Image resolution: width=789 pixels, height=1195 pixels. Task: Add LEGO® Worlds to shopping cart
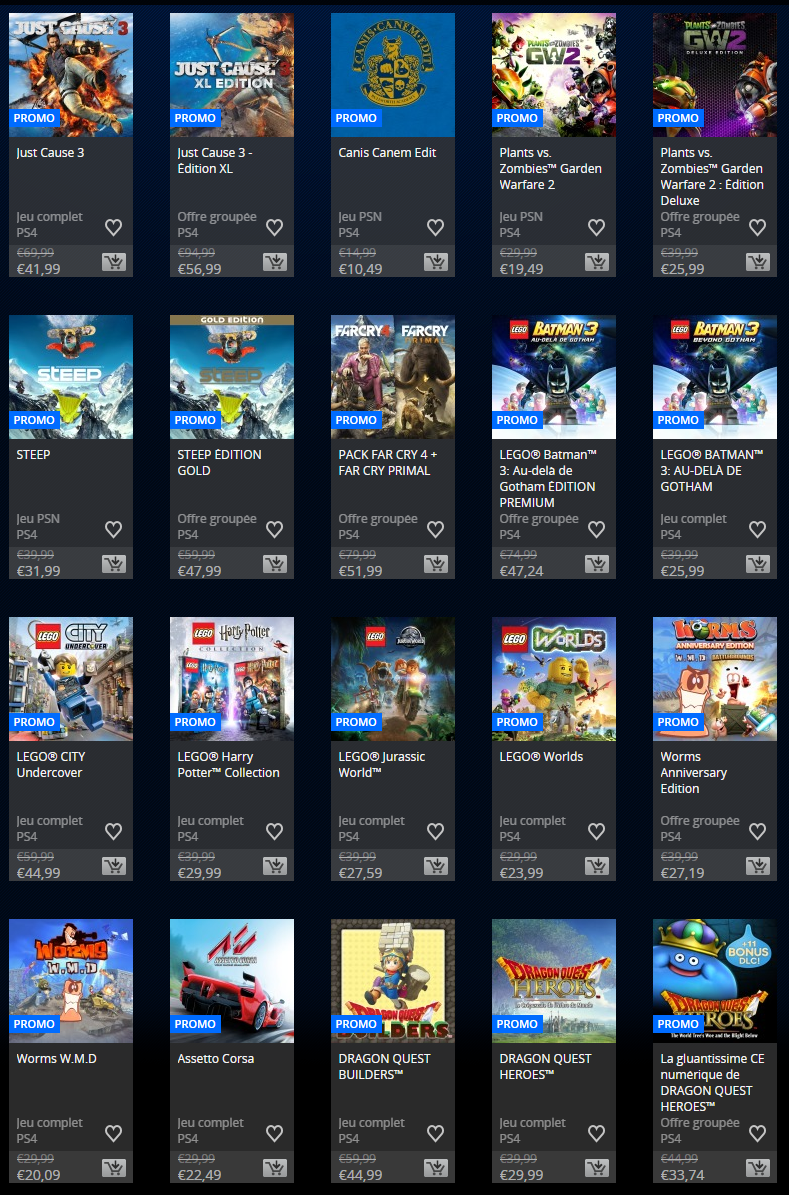[596, 867]
